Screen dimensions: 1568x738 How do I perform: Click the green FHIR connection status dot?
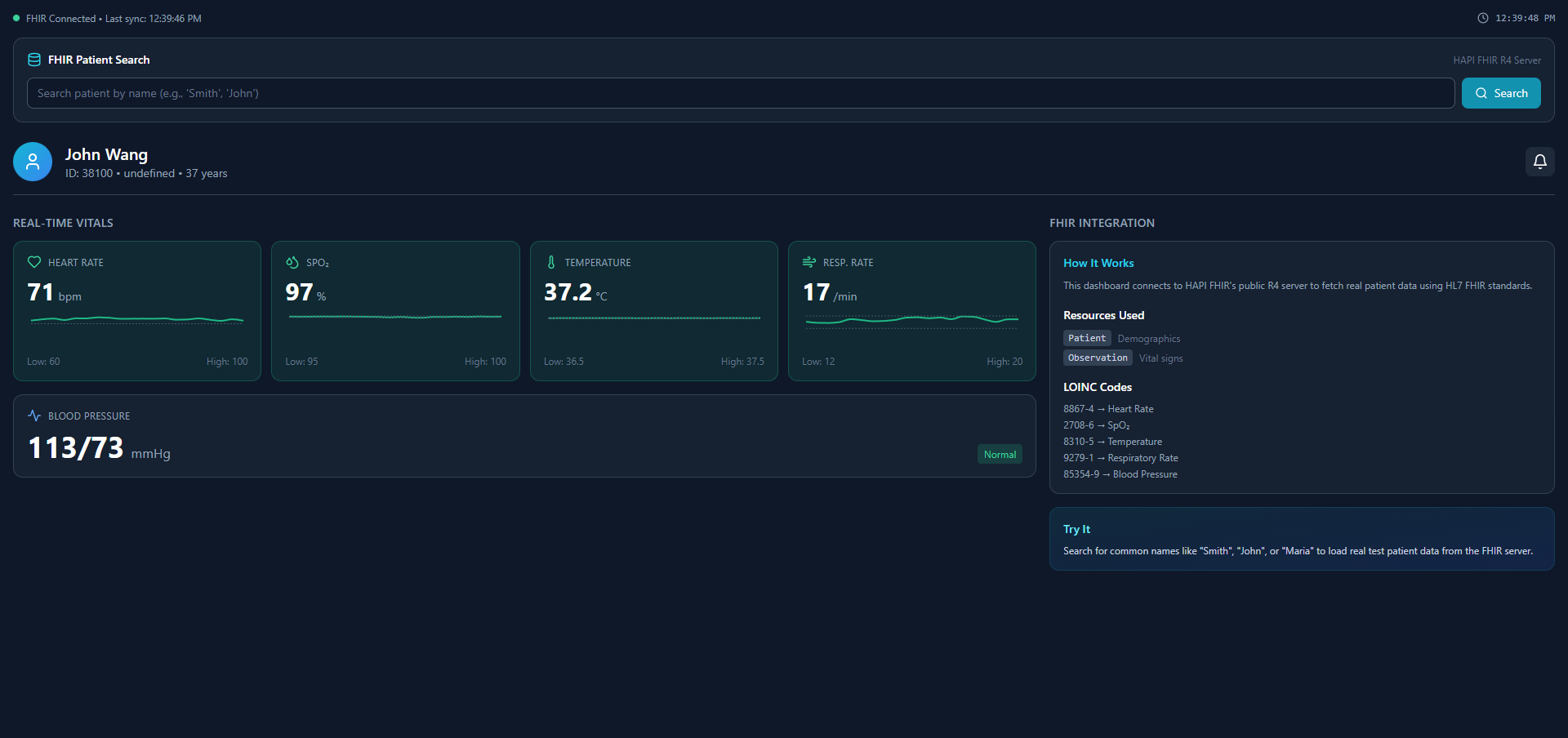(16, 18)
